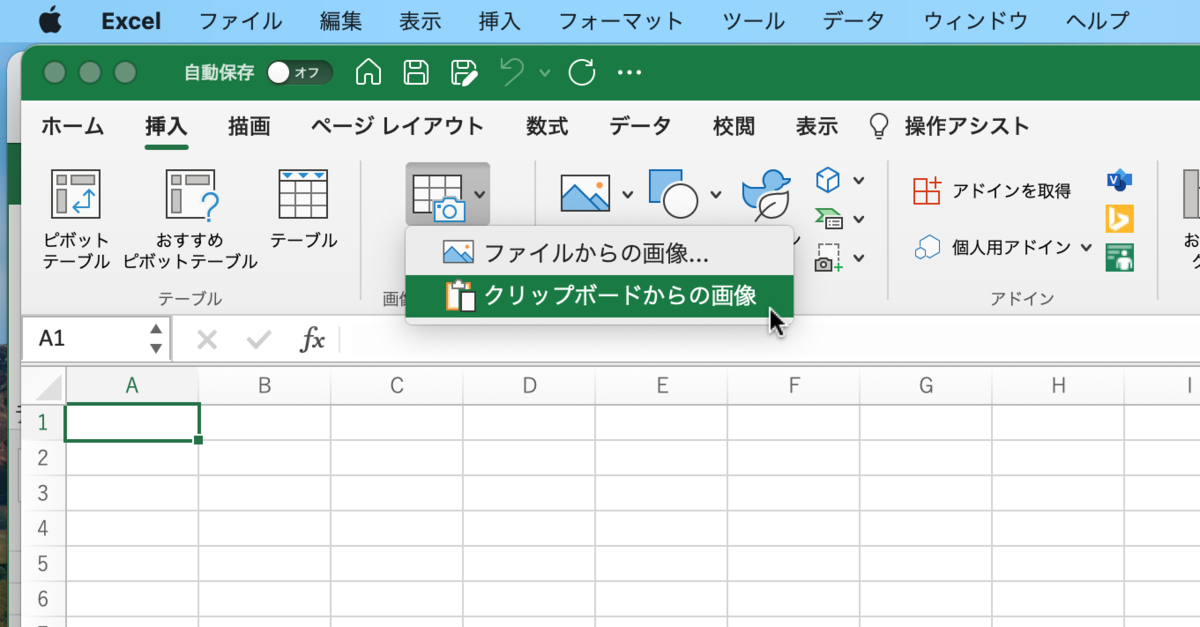1200x627 pixels.
Task: Click おすすめピボットテーブル button
Action: coord(191,218)
